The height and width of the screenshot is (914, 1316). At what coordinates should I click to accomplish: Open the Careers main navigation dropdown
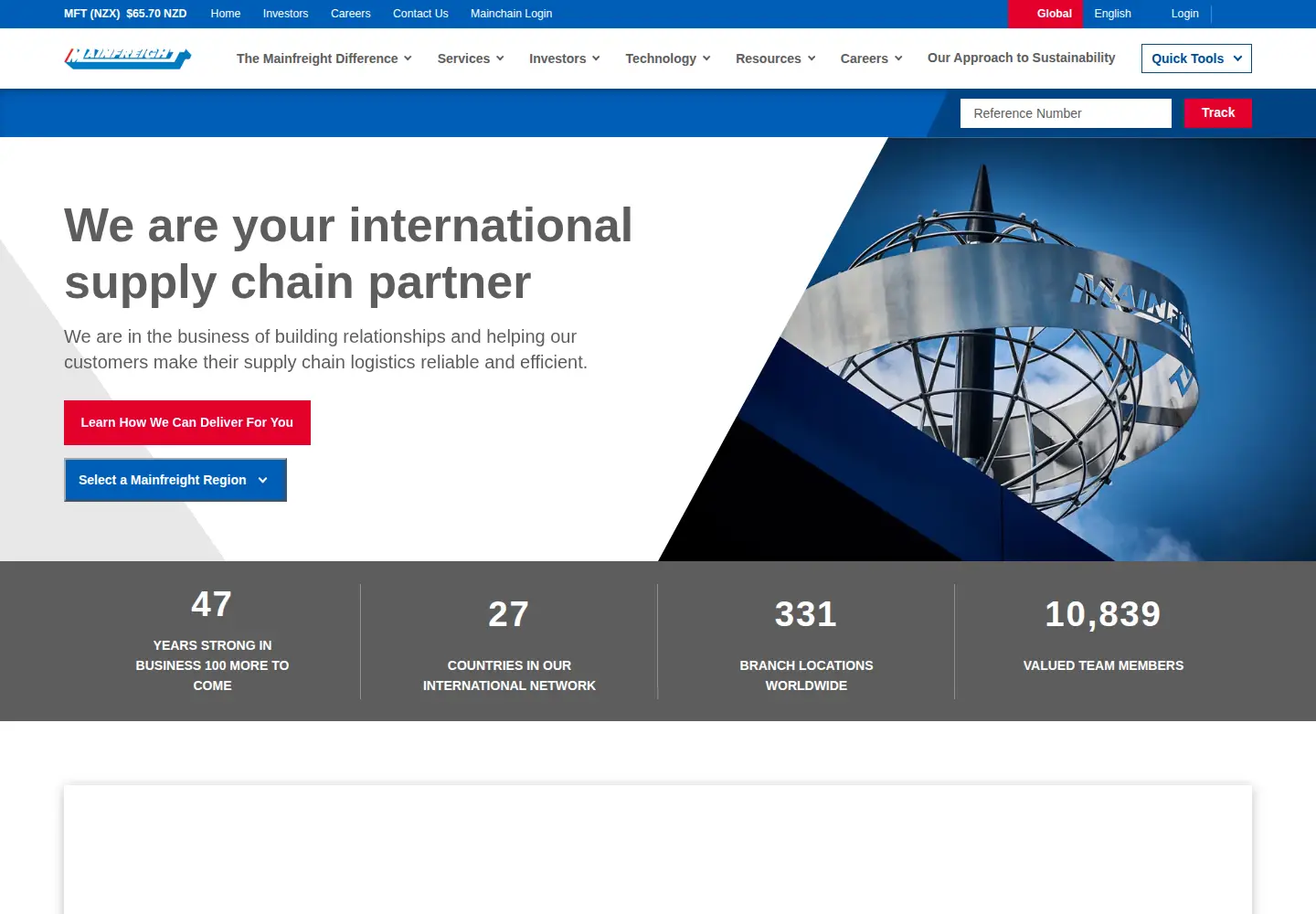(x=872, y=58)
